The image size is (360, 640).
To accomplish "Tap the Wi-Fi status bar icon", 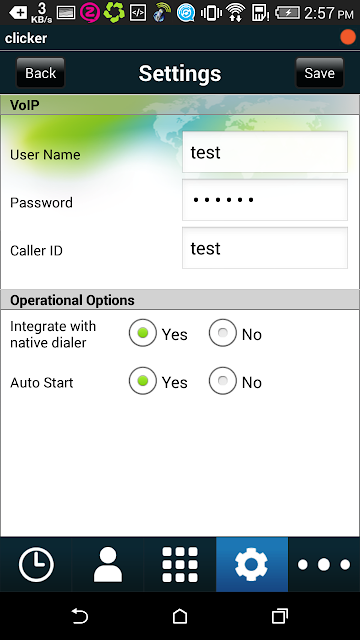I will (236, 13).
